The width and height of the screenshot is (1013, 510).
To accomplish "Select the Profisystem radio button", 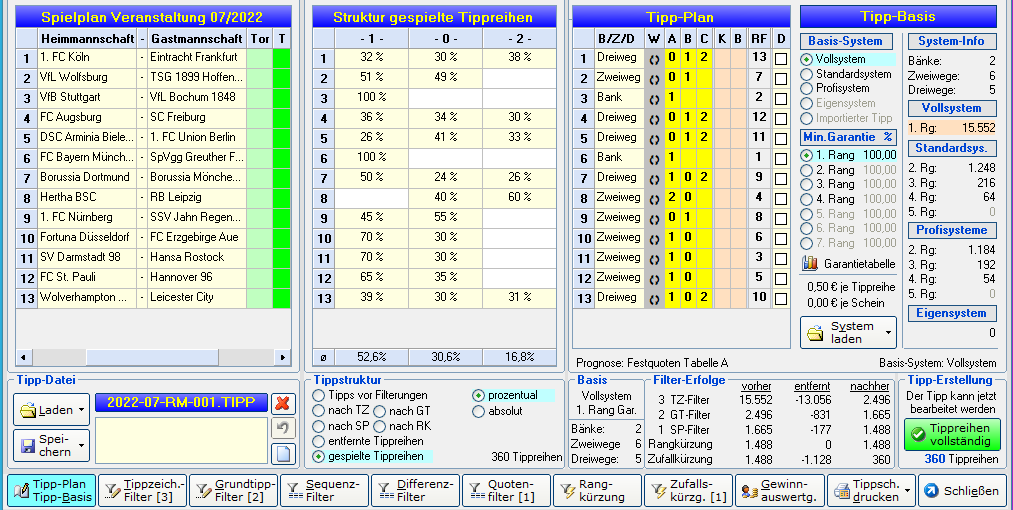I will pyautogui.click(x=807, y=88).
